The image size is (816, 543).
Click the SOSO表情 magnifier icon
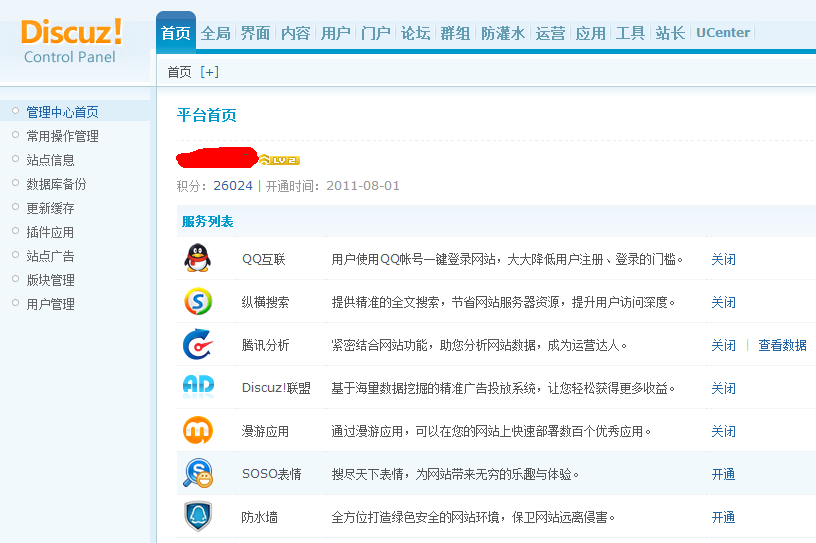[x=198, y=473]
